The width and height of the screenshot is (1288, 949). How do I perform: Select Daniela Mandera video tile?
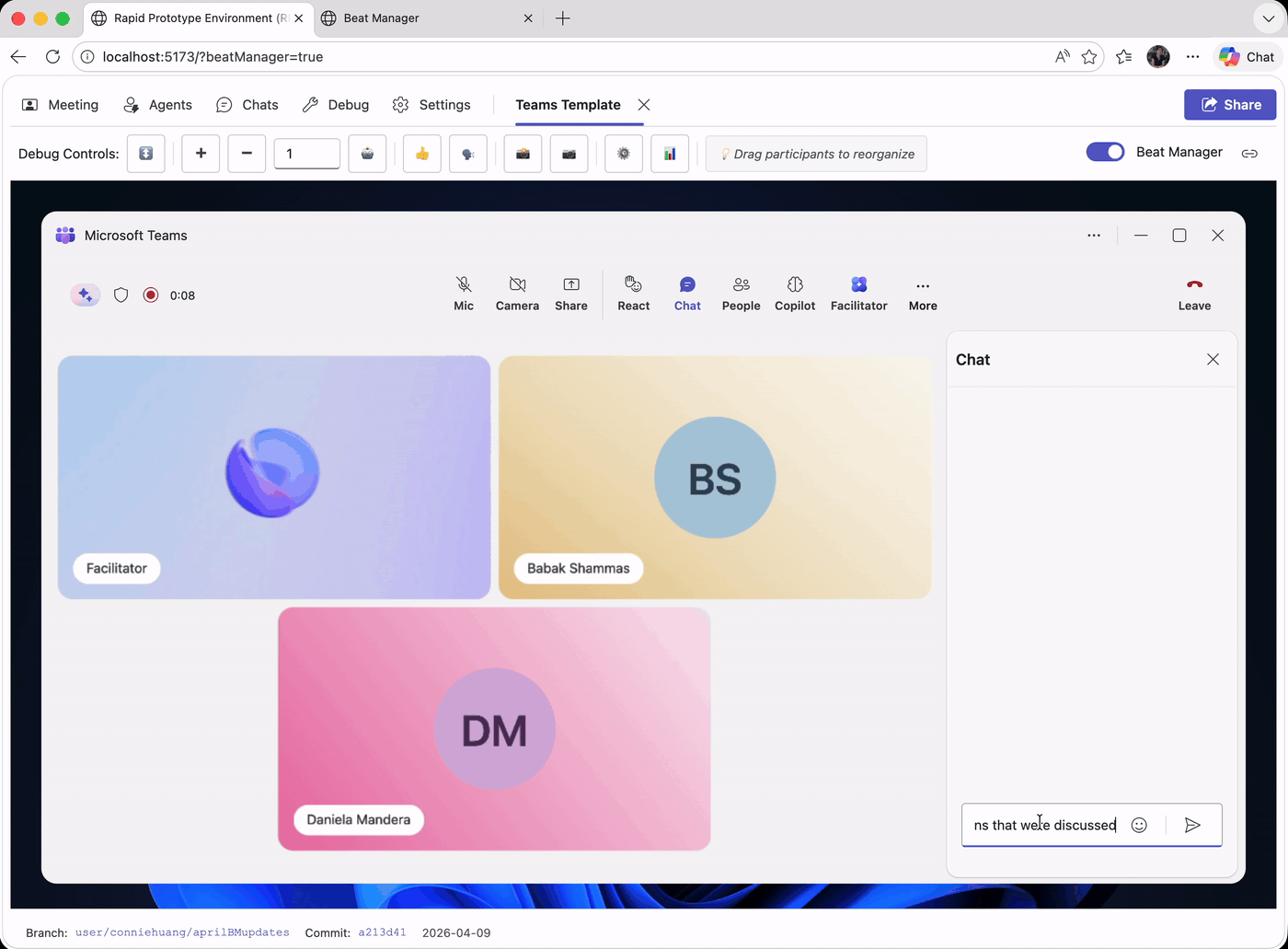point(494,729)
